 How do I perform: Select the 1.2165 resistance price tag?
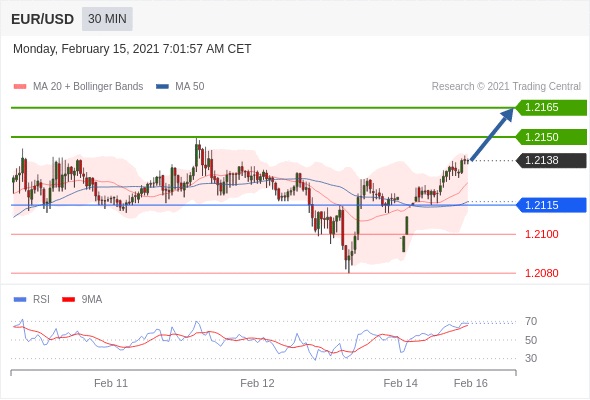551,107
